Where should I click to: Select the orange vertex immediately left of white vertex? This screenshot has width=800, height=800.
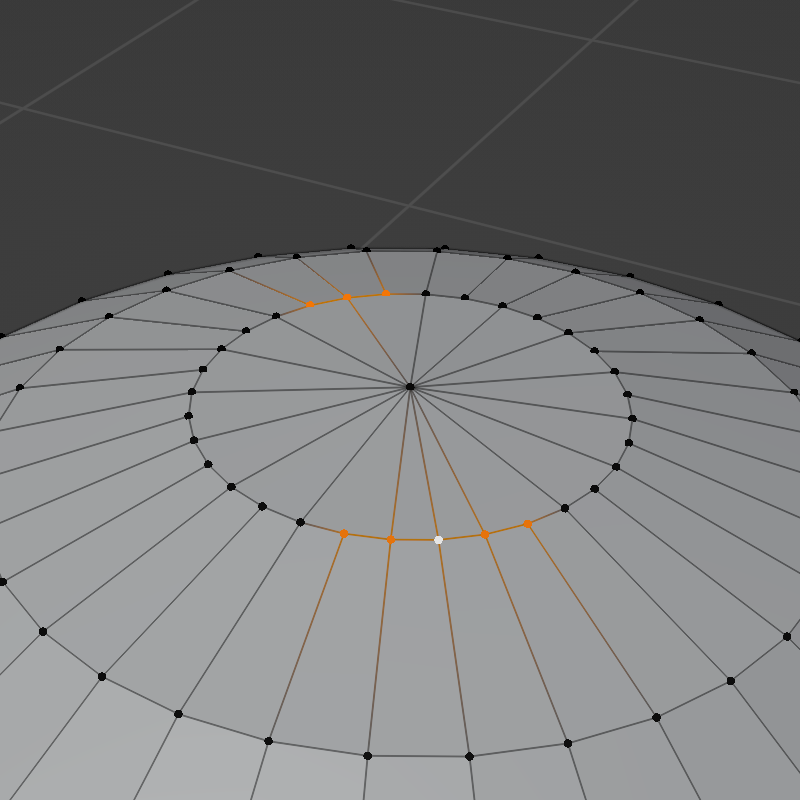pos(391,539)
